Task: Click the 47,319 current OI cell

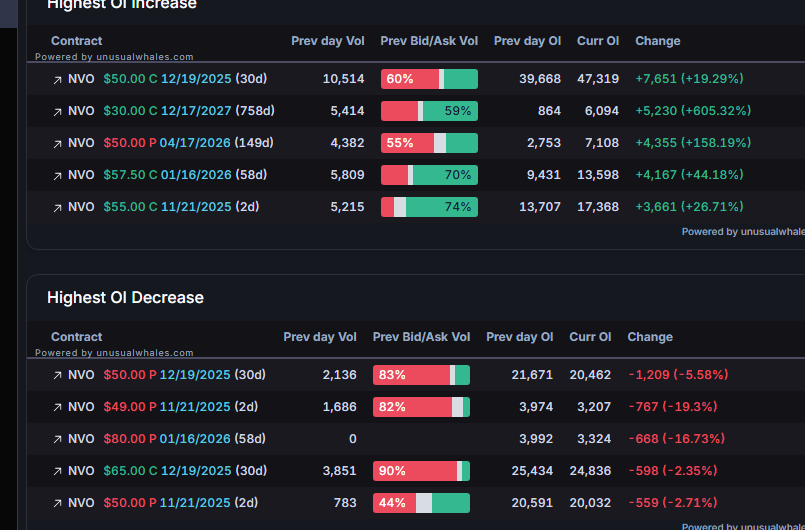Action: click(x=598, y=79)
